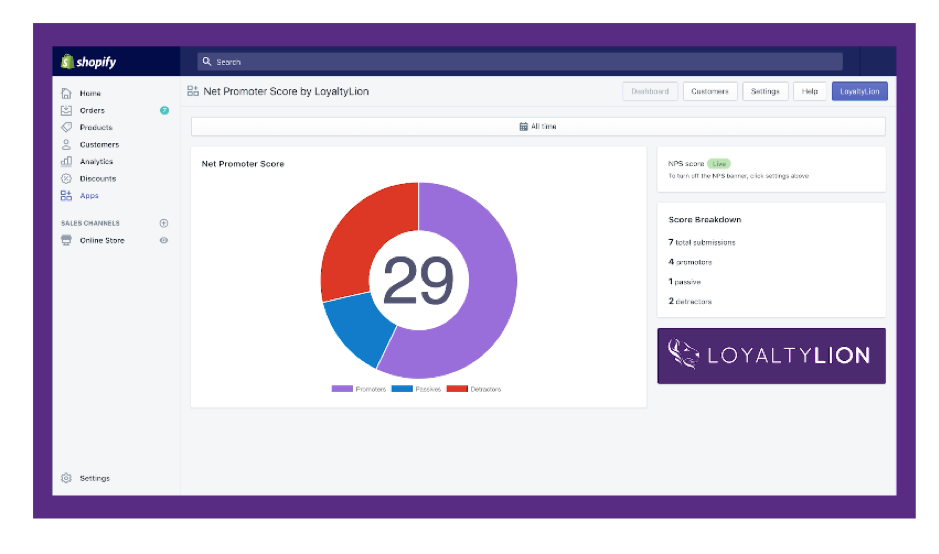Image resolution: width=939 pixels, height=554 pixels.
Task: View Online Store via eye icon
Action: (163, 240)
